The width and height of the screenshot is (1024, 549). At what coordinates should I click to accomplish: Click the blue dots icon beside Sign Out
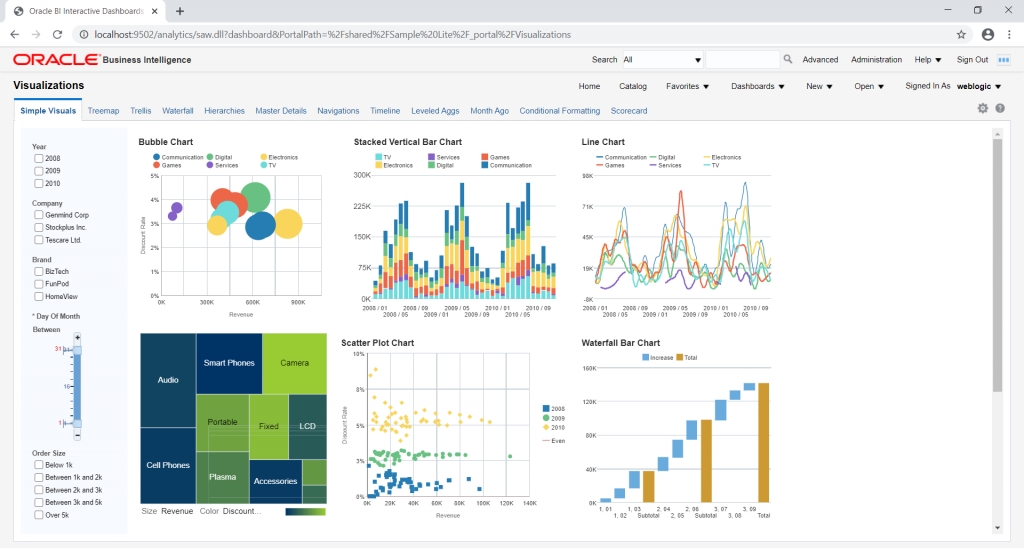pyautogui.click(x=1004, y=59)
